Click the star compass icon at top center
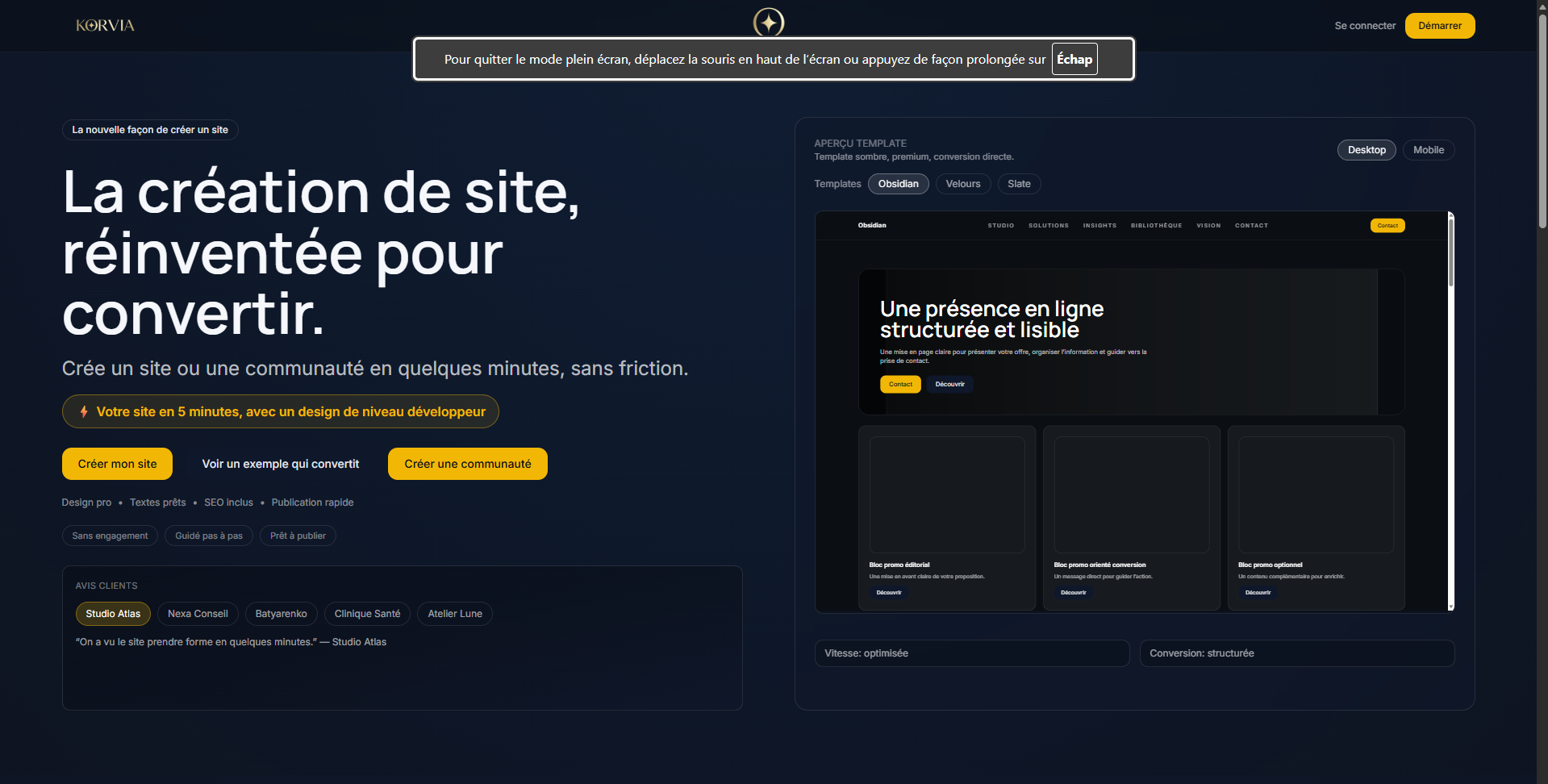Image resolution: width=1548 pixels, height=784 pixels. pyautogui.click(x=768, y=22)
